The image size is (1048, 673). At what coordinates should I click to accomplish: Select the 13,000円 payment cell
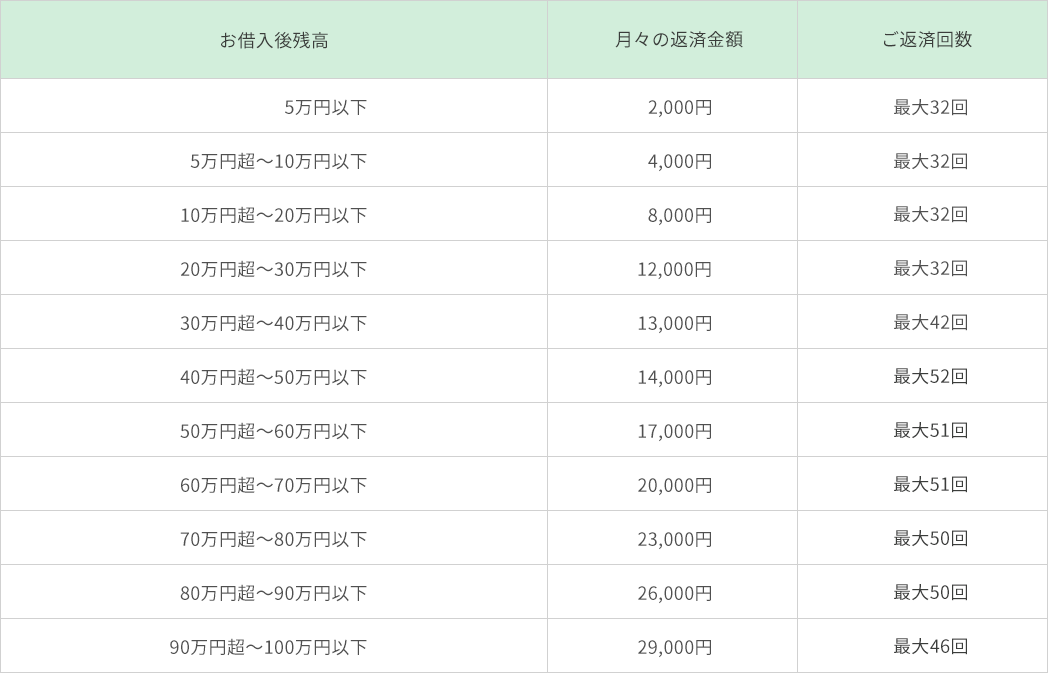click(675, 323)
